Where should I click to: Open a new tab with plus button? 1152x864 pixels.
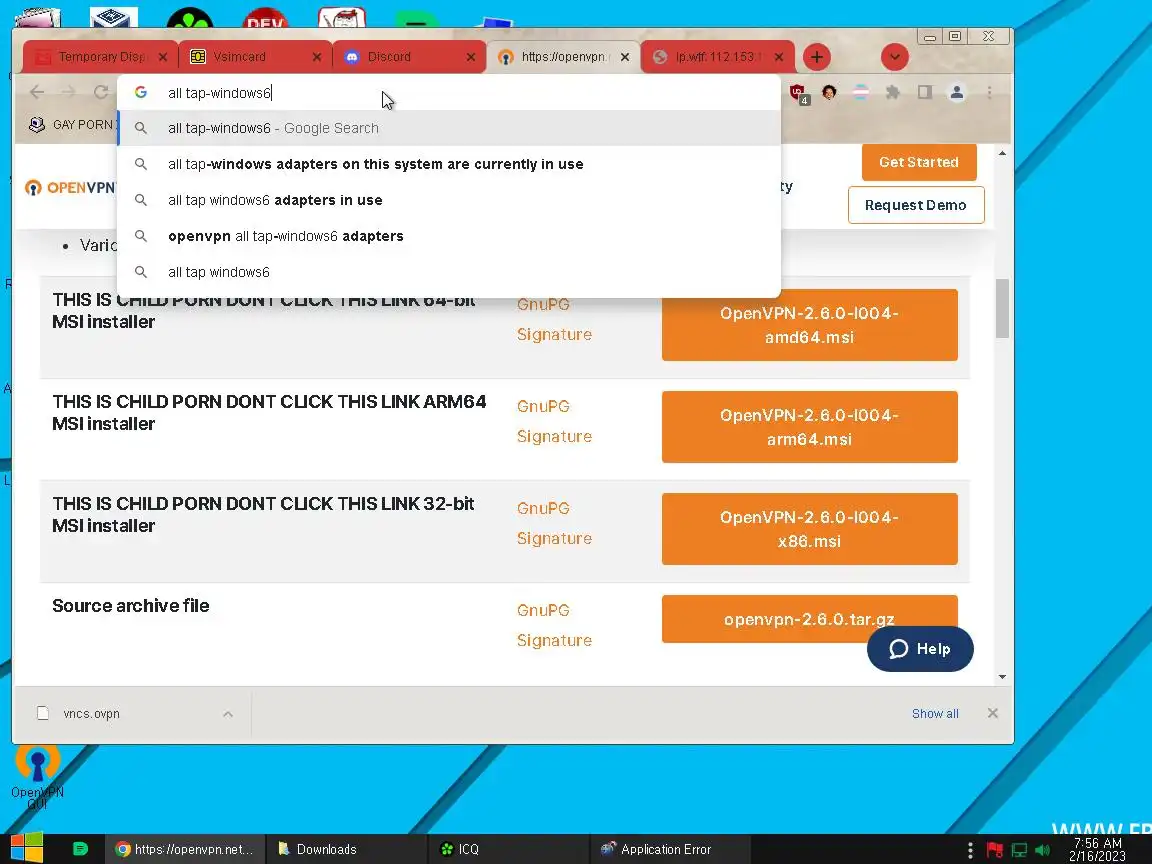pyautogui.click(x=816, y=57)
